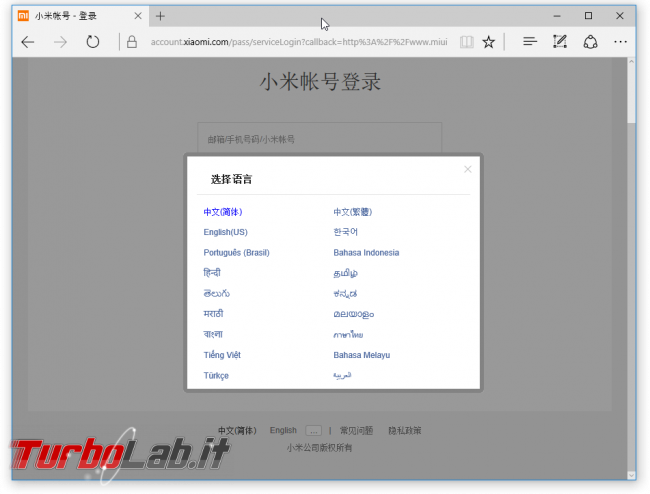Click the padlock security icon
650x494 pixels.
pos(132,42)
